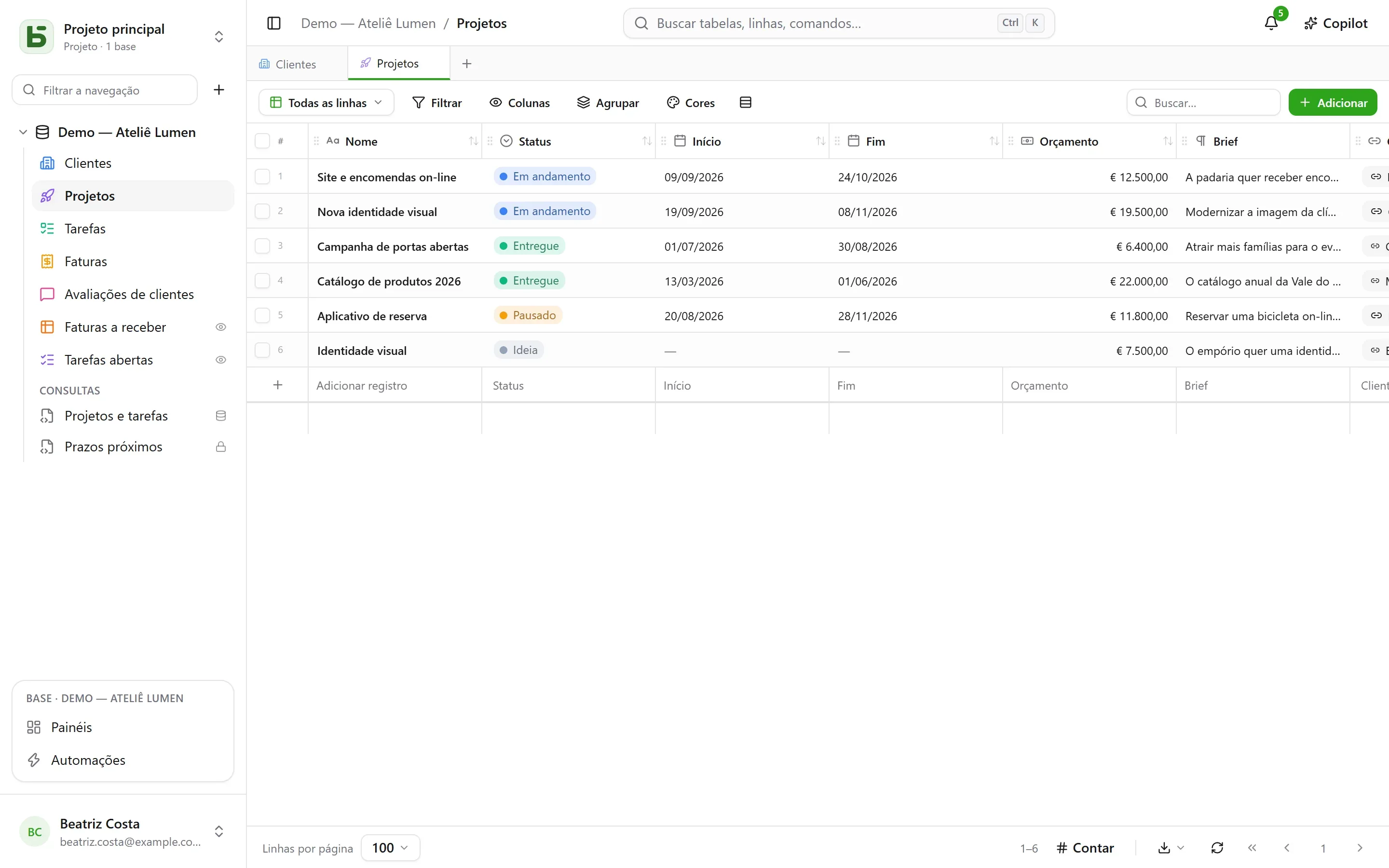Toggle the sidebar panel icon

(274, 23)
